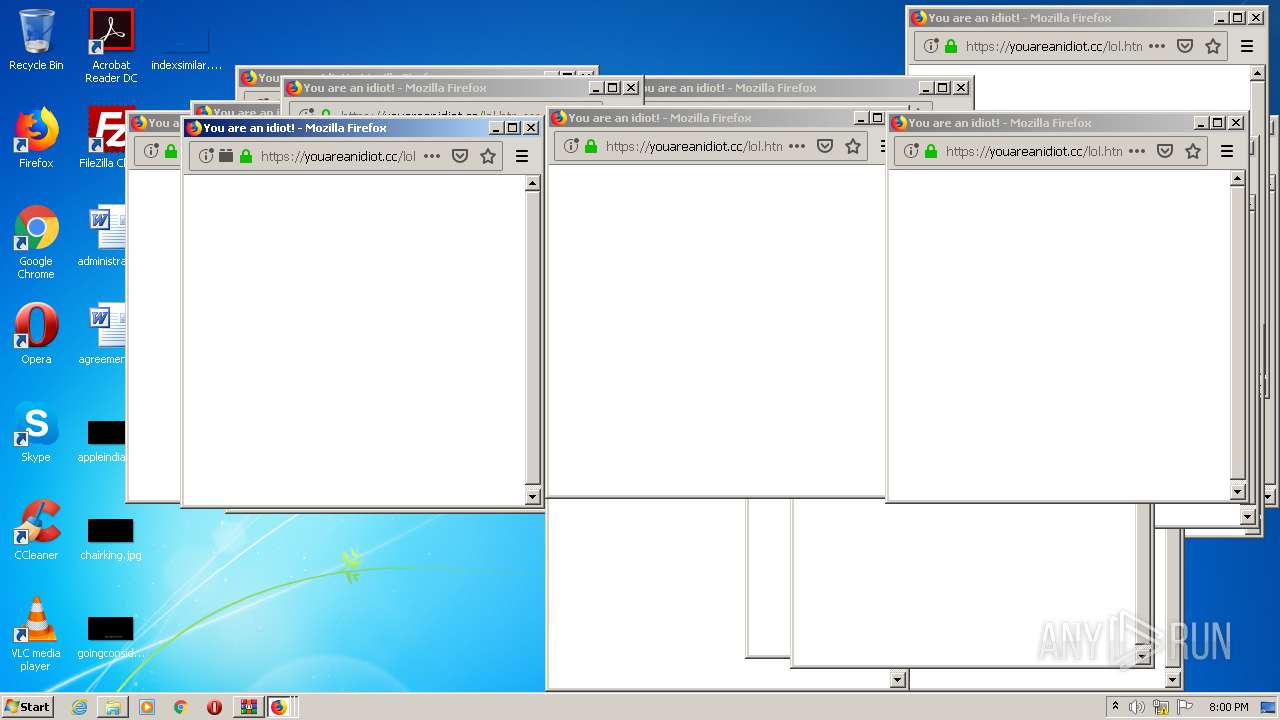The width and height of the screenshot is (1280, 720).
Task: Click site information icon in active Firefox window
Action: coord(206,156)
